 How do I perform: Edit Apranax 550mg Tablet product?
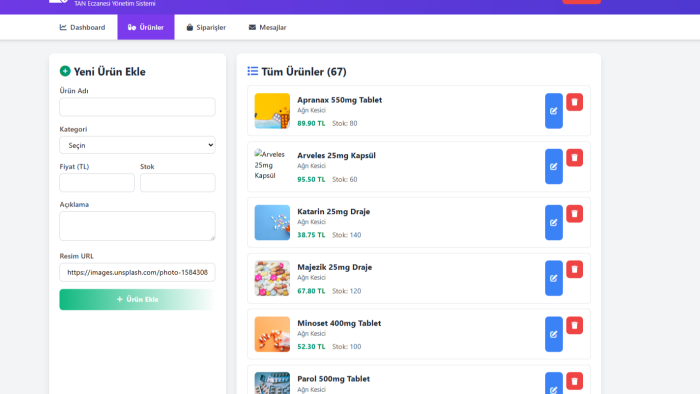(x=554, y=111)
